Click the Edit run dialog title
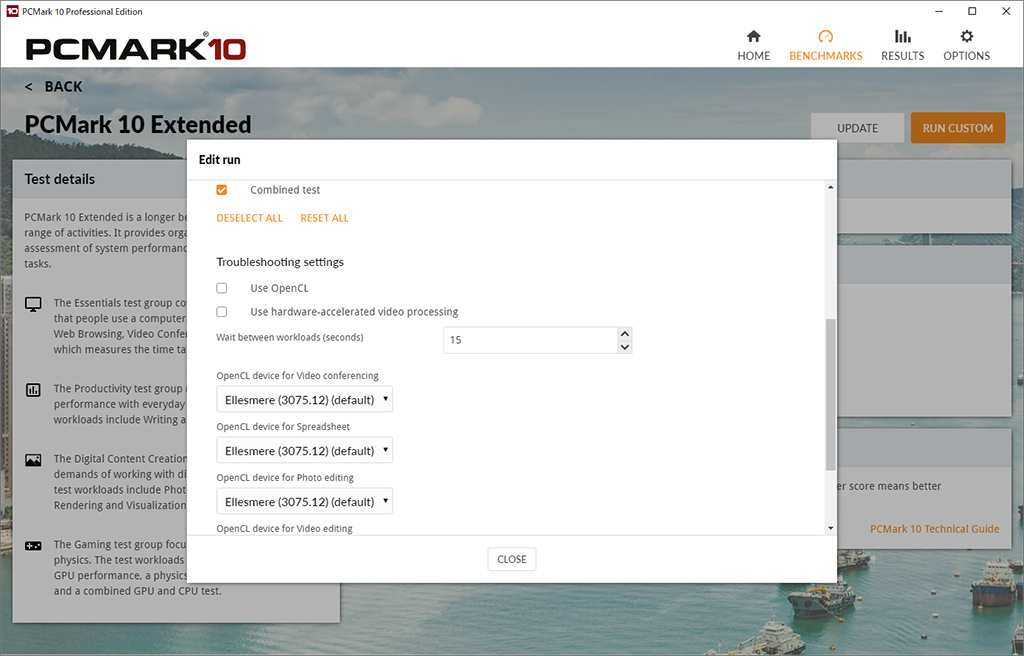This screenshot has height=656, width=1024. click(219, 159)
